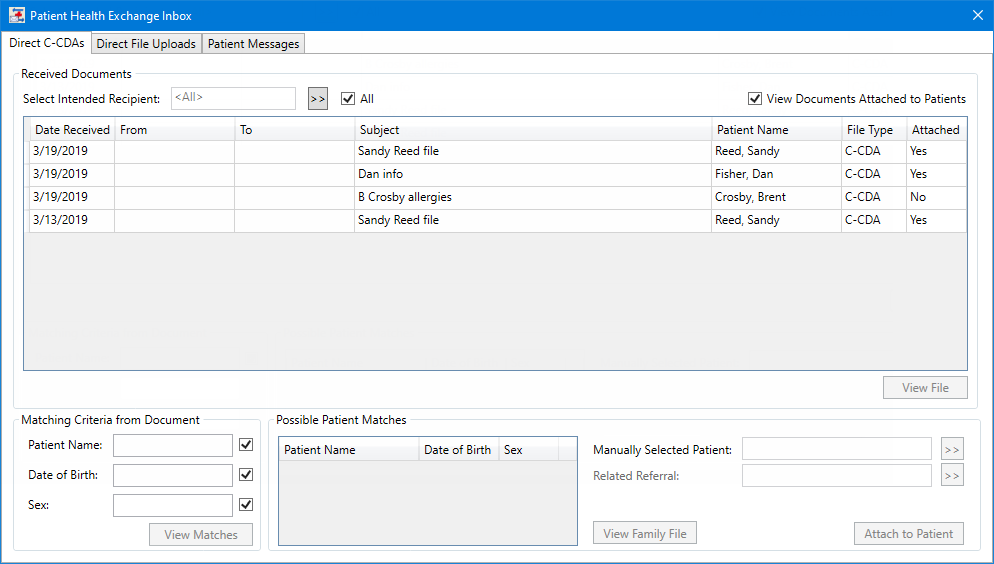
Task: Click the Attach to Patient button
Action: coord(908,534)
